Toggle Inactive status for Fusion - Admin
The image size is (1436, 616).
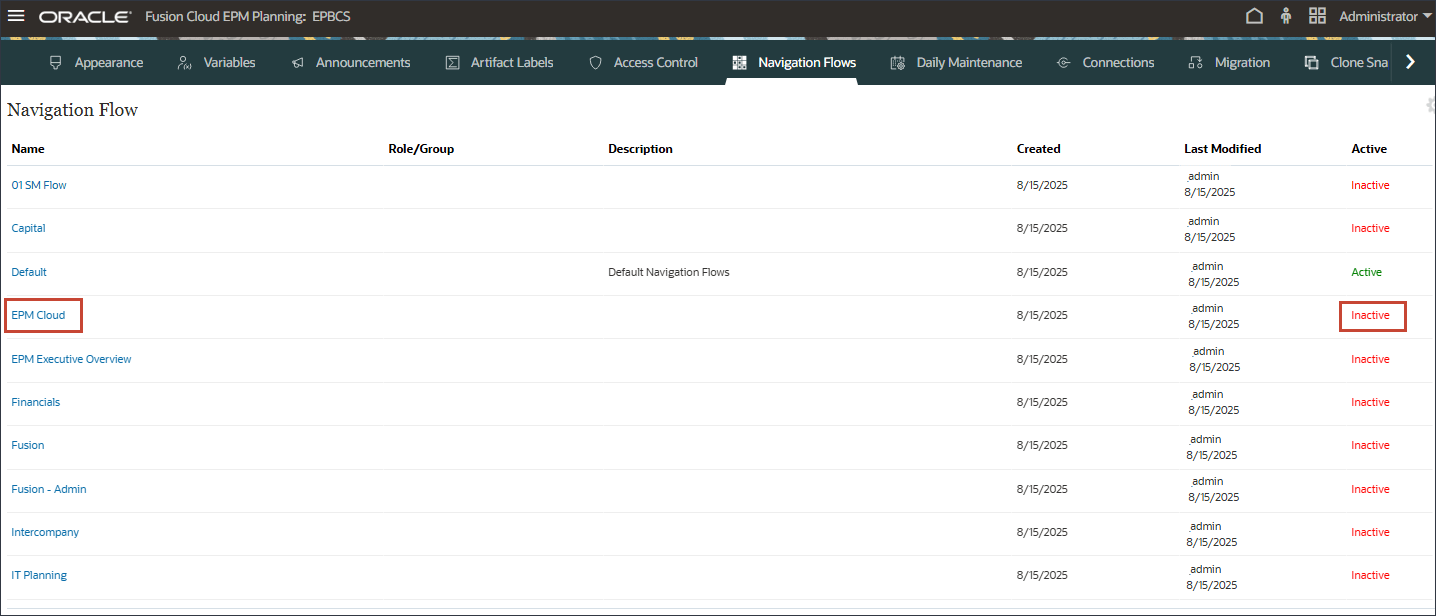1370,489
